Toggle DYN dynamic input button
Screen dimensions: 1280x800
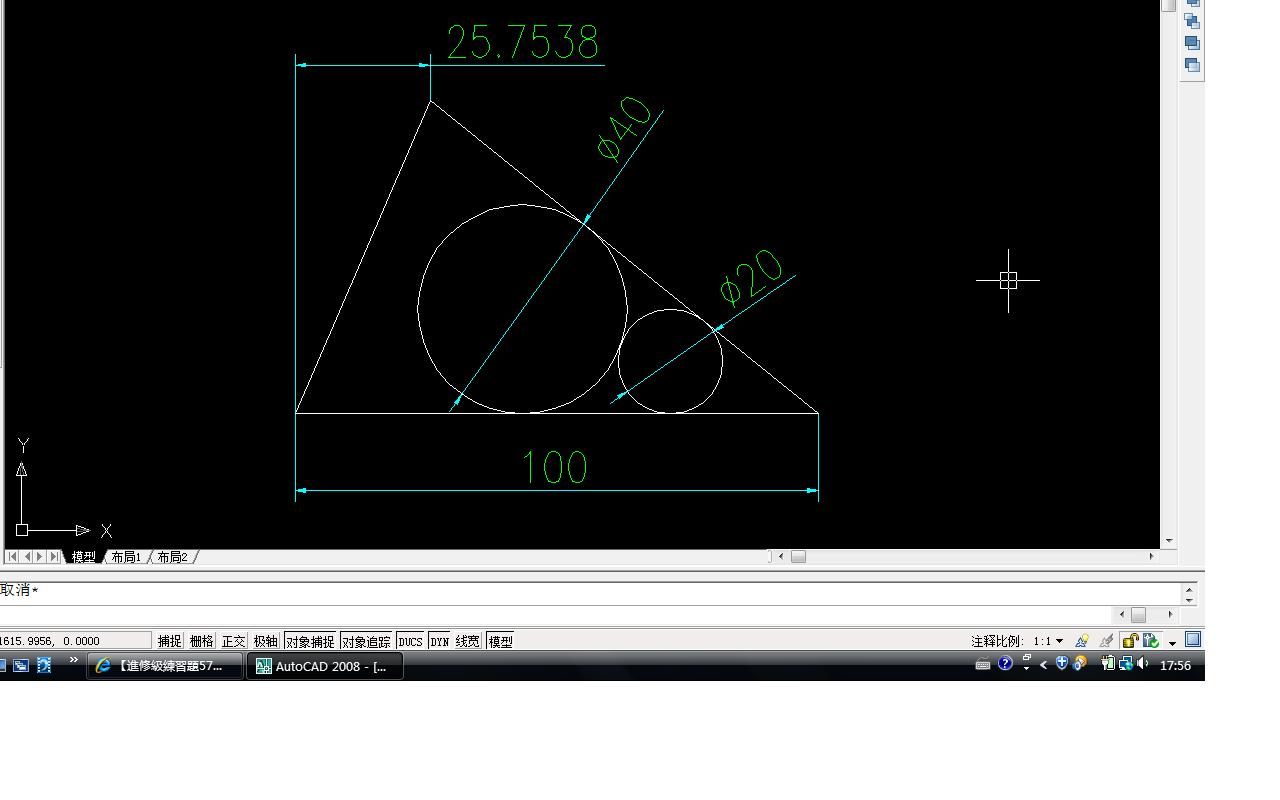coord(440,641)
